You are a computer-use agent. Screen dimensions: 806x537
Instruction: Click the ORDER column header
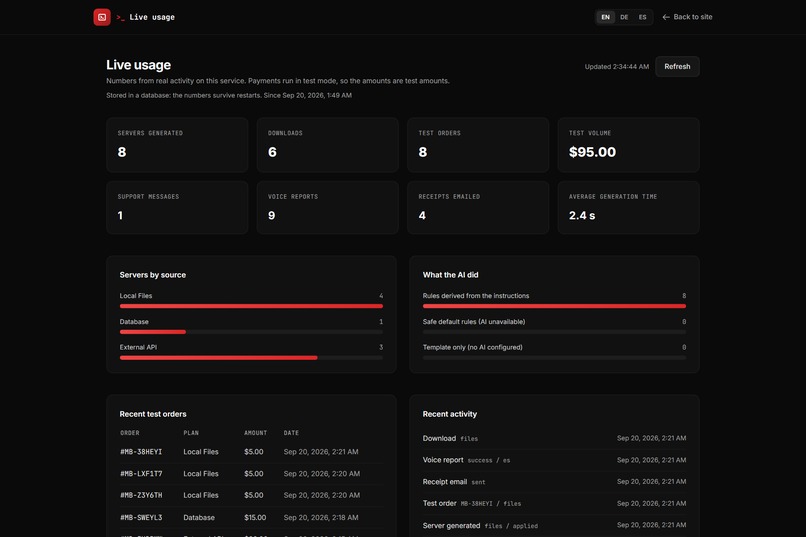130,433
